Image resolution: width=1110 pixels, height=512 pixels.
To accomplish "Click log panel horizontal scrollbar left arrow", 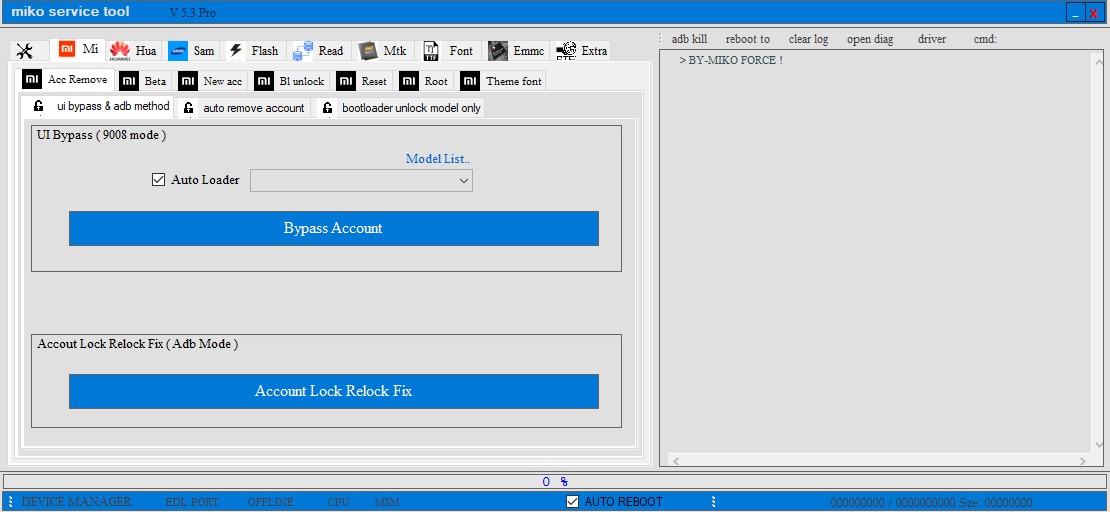I will tap(675, 461).
